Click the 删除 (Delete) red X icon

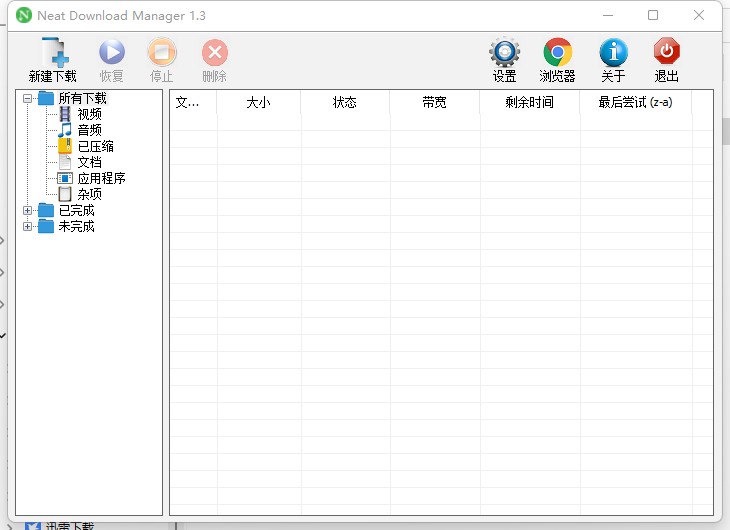[215, 52]
